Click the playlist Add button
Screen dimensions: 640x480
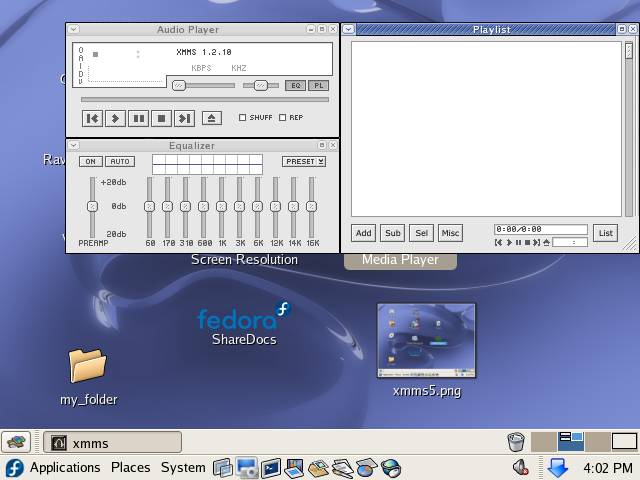coord(364,233)
